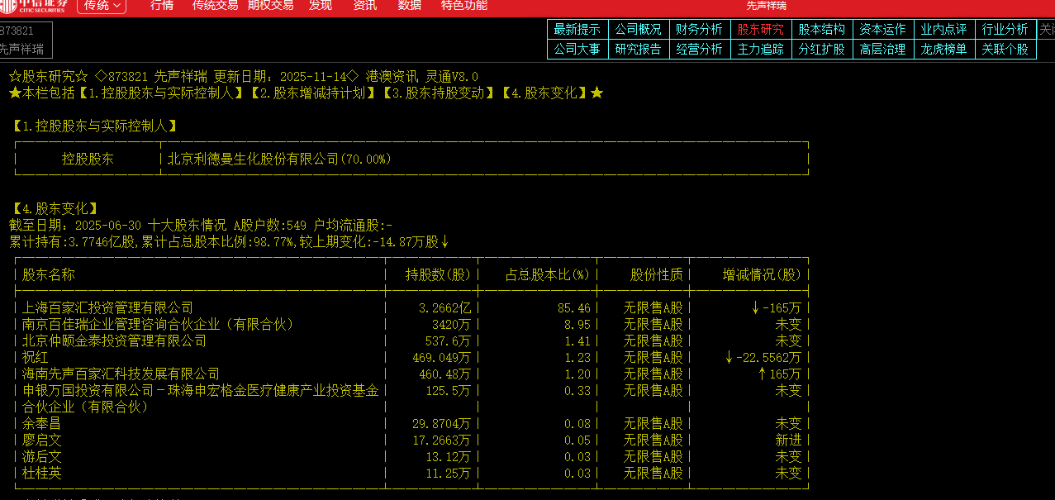
Task: Click the 持股数(股) column header
Action: point(437,275)
